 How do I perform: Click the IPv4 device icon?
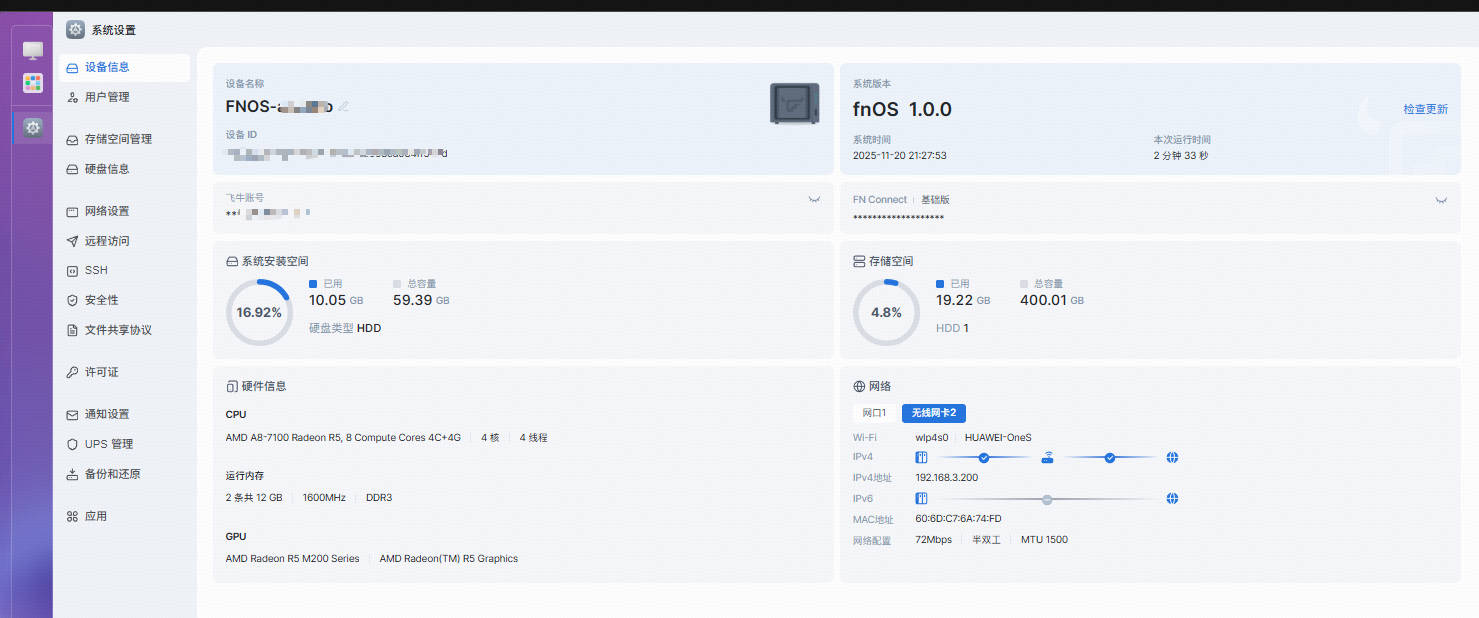coord(922,457)
